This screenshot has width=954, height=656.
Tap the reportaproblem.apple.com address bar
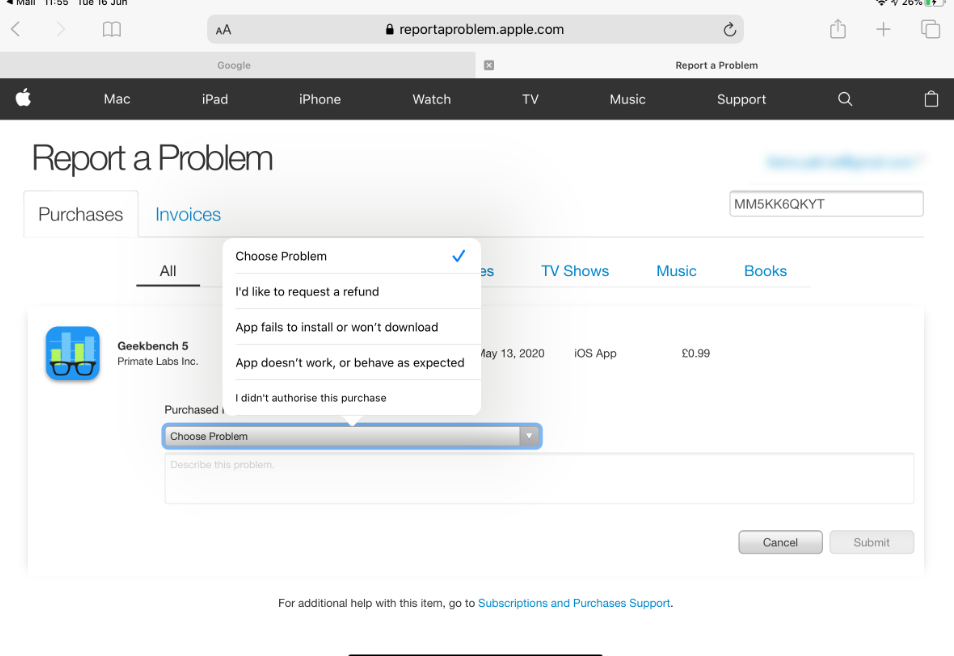475,29
